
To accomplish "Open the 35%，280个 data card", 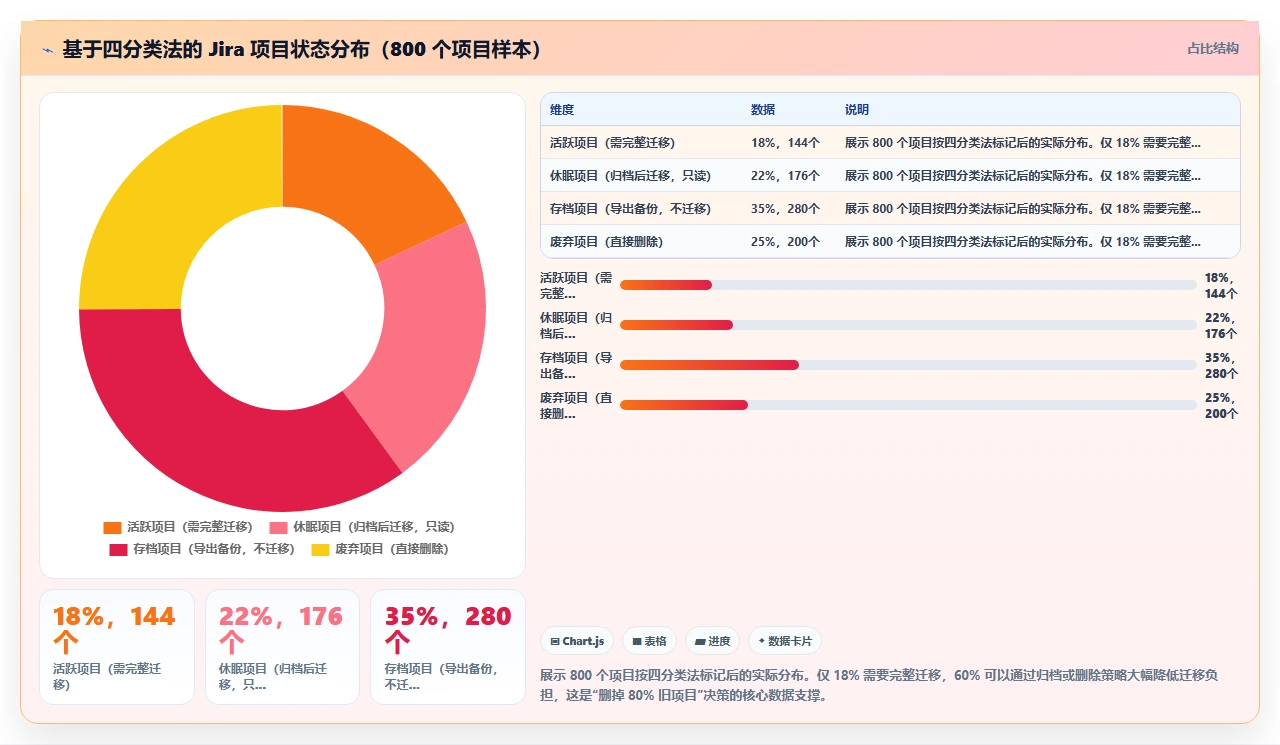I will (x=448, y=647).
